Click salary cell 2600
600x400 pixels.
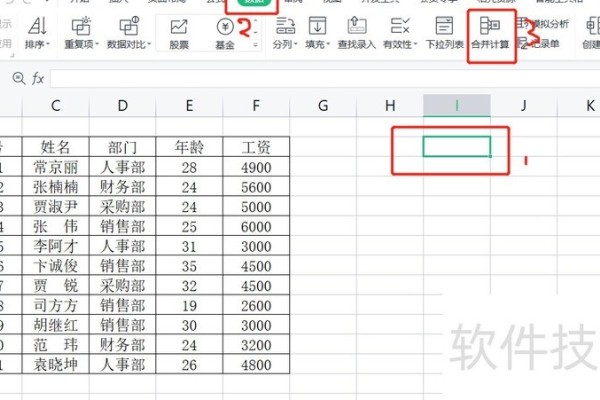256,305
